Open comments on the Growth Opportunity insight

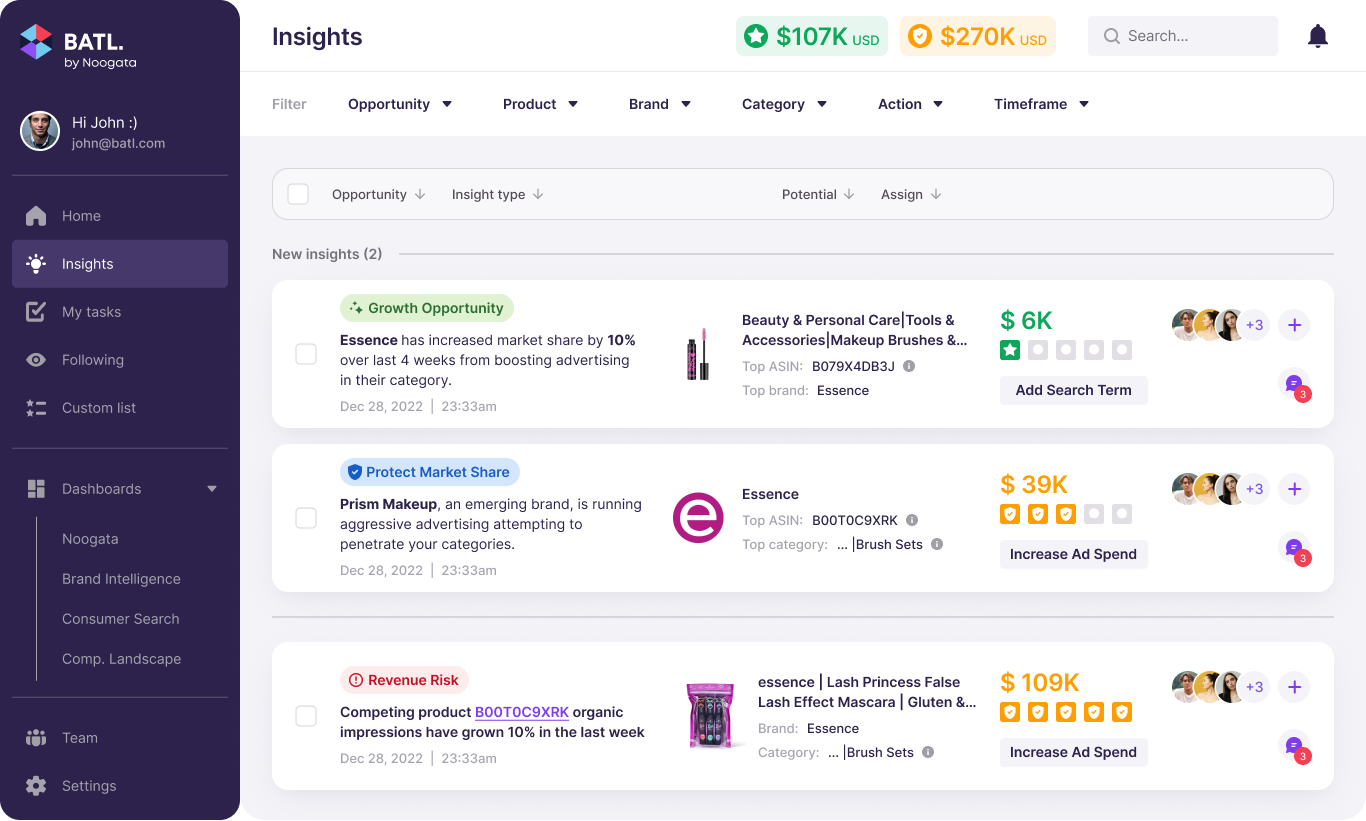[x=1294, y=385]
